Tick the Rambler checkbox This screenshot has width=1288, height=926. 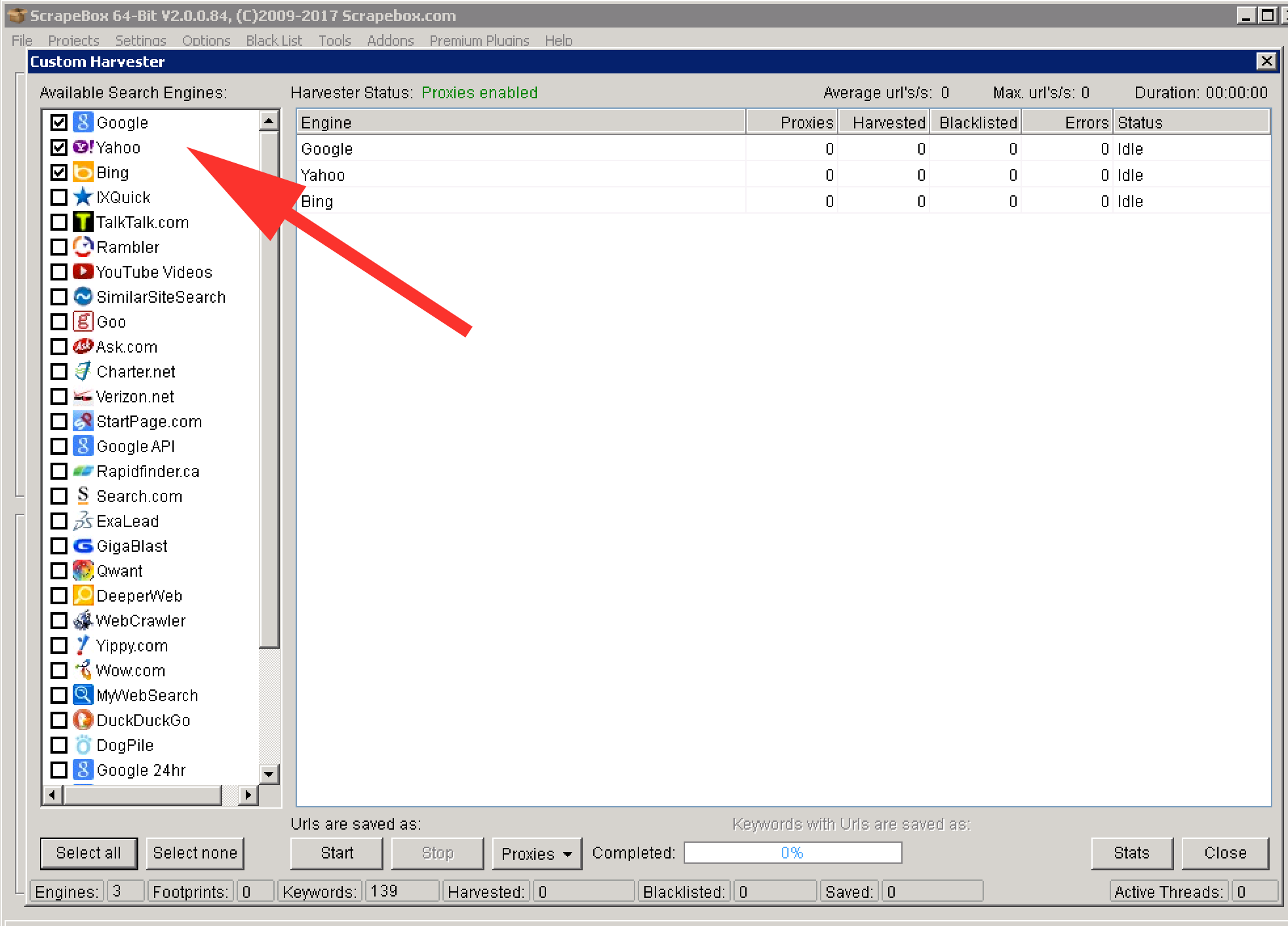click(x=59, y=247)
